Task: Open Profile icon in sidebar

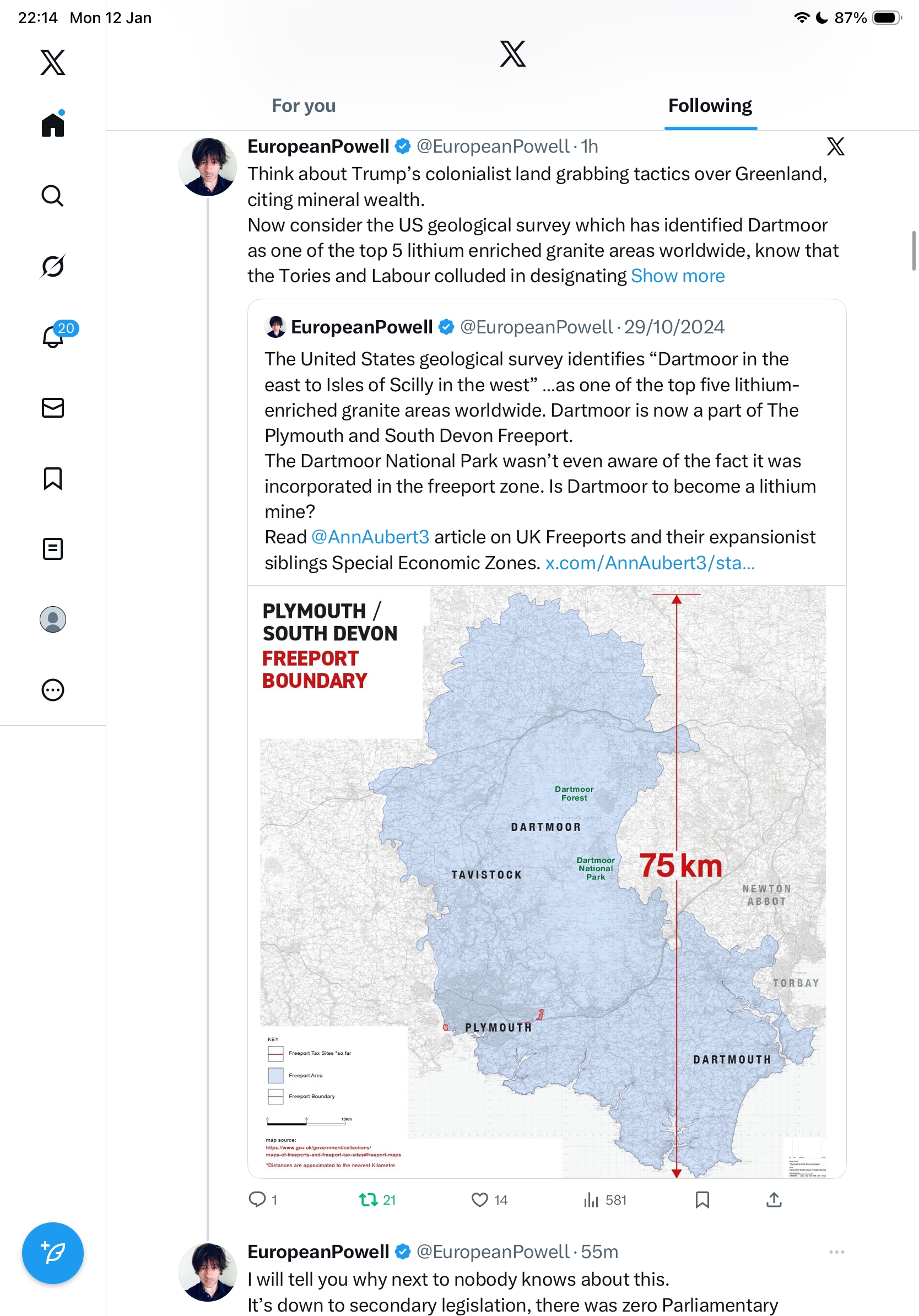Action: coord(53,619)
